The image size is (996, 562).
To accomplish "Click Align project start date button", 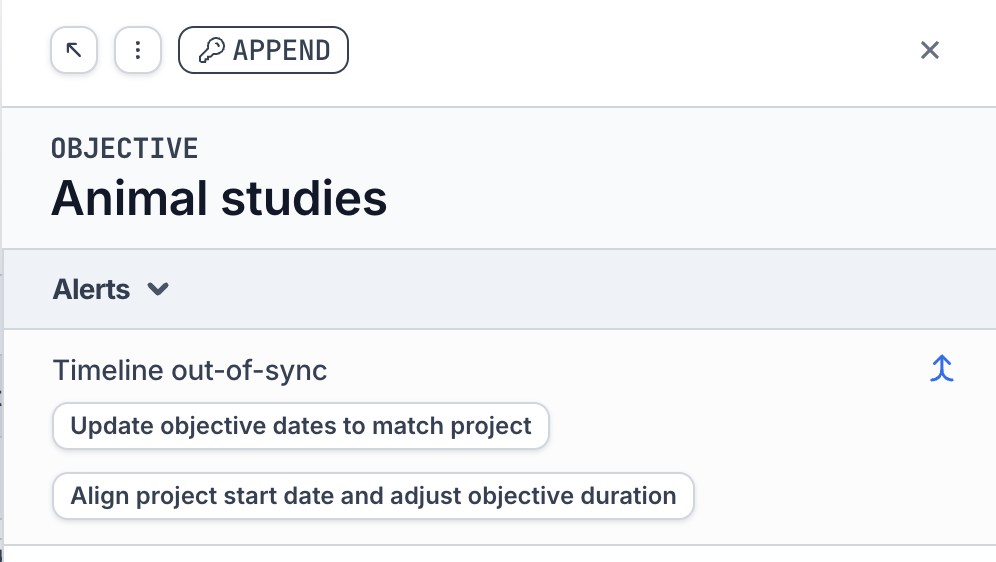I will tap(372, 496).
